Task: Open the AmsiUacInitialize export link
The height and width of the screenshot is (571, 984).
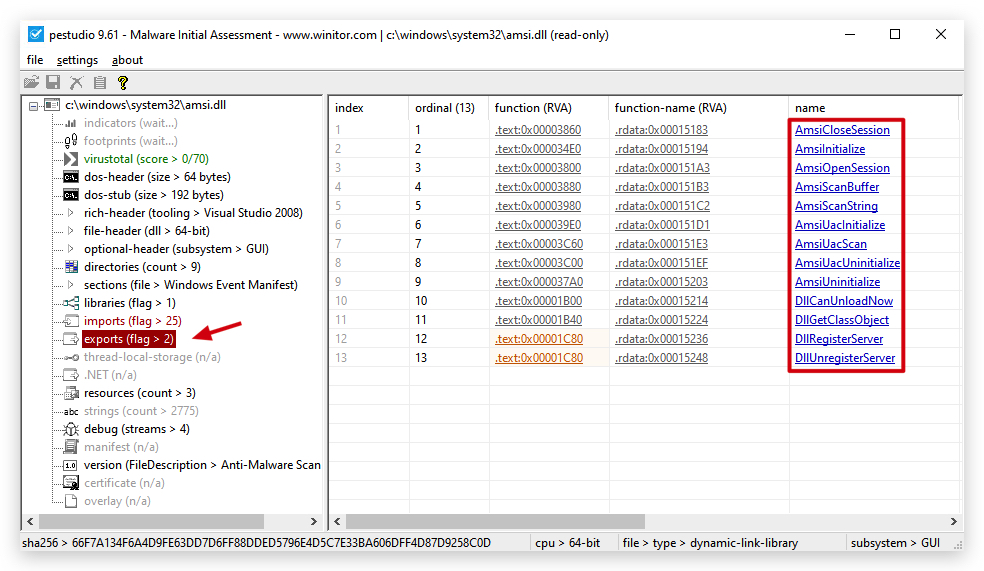Action: pos(840,225)
